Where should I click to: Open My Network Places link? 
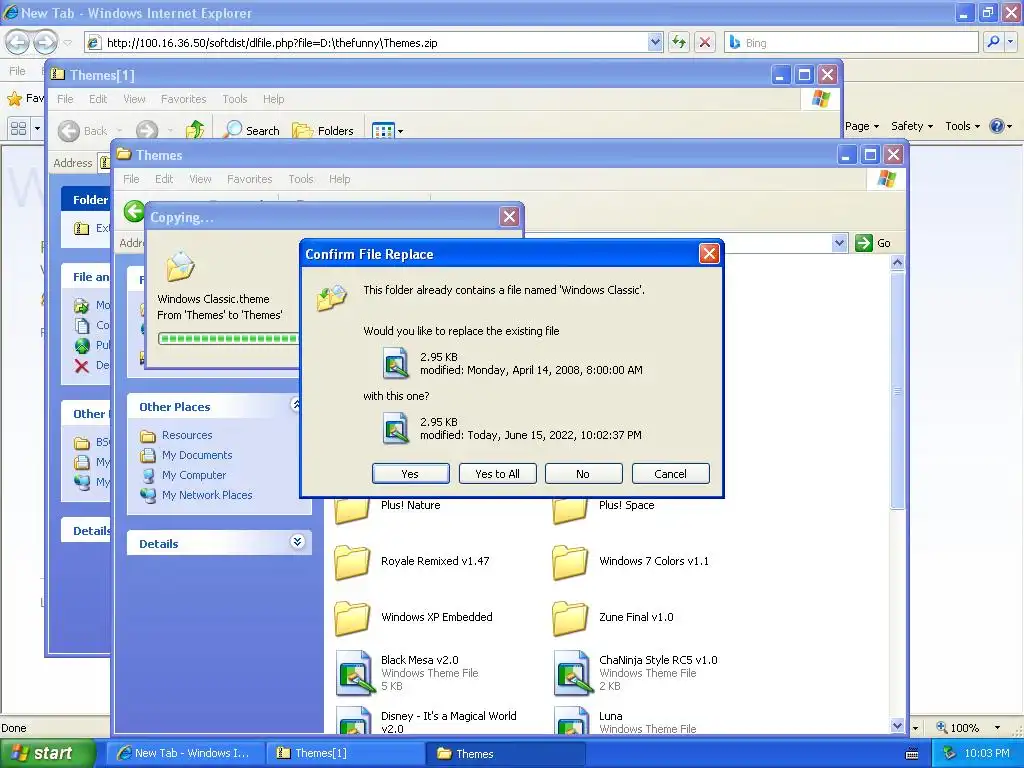tap(207, 495)
